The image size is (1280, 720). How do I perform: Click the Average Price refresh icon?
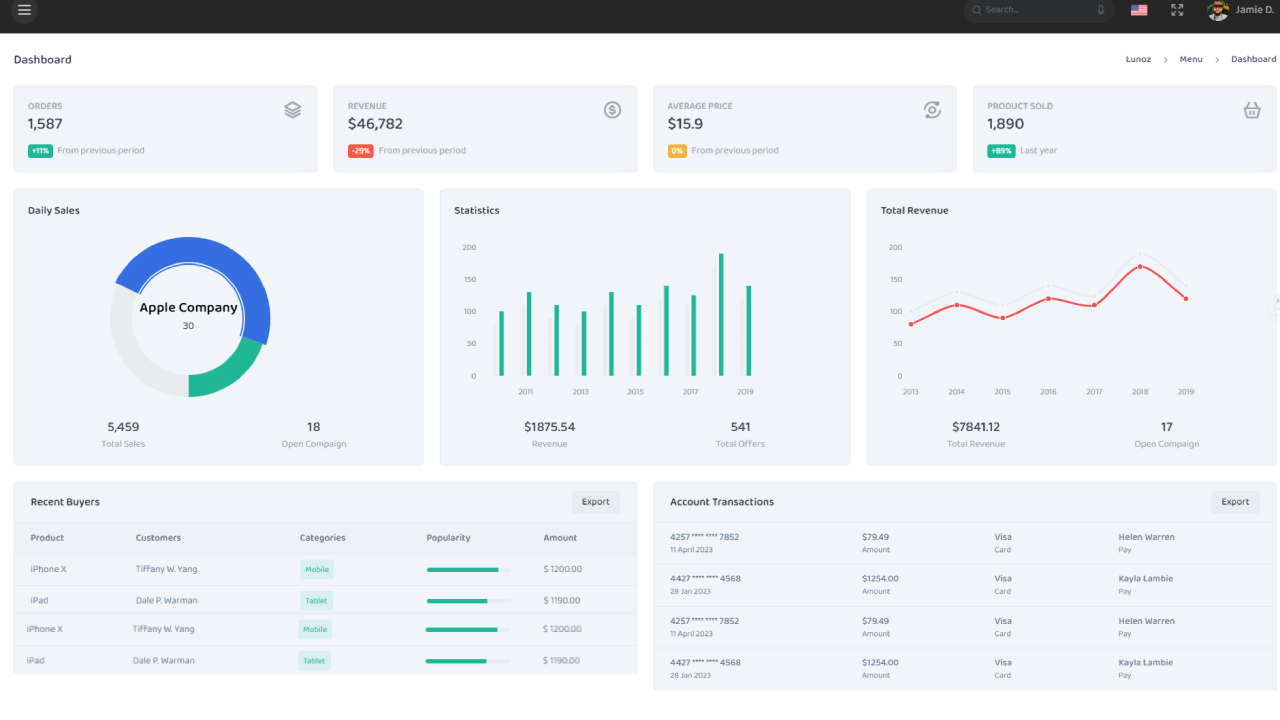(x=932, y=110)
